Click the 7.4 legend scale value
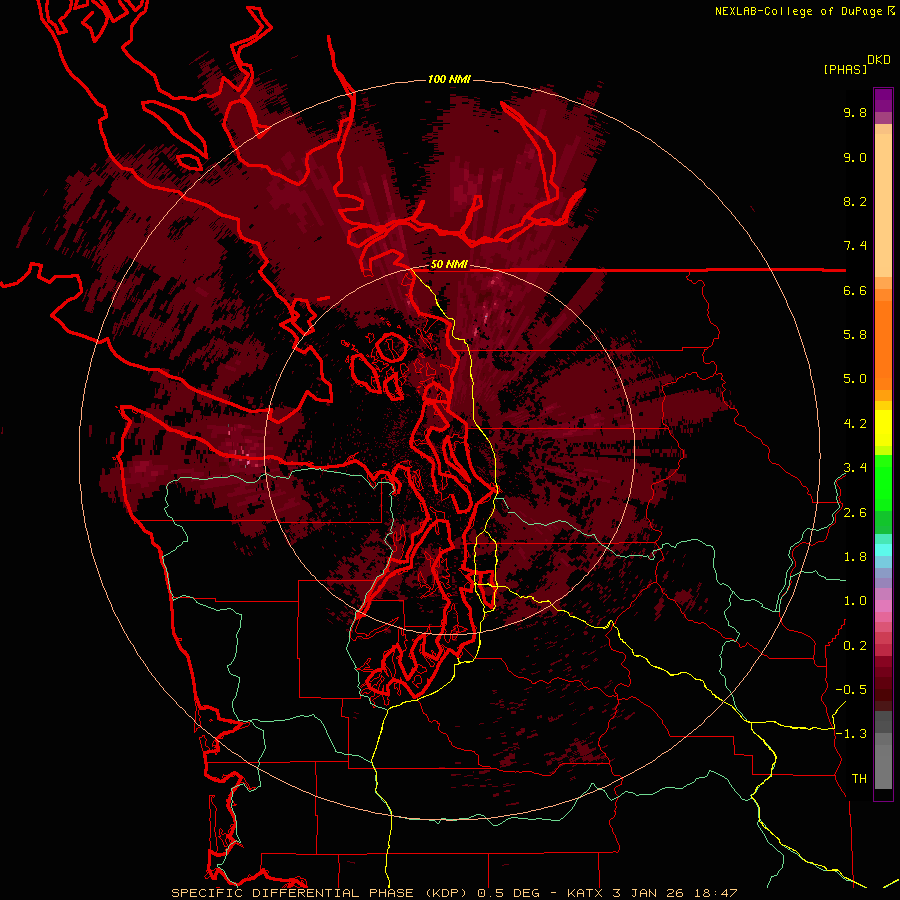This screenshot has height=900, width=900. (x=855, y=246)
